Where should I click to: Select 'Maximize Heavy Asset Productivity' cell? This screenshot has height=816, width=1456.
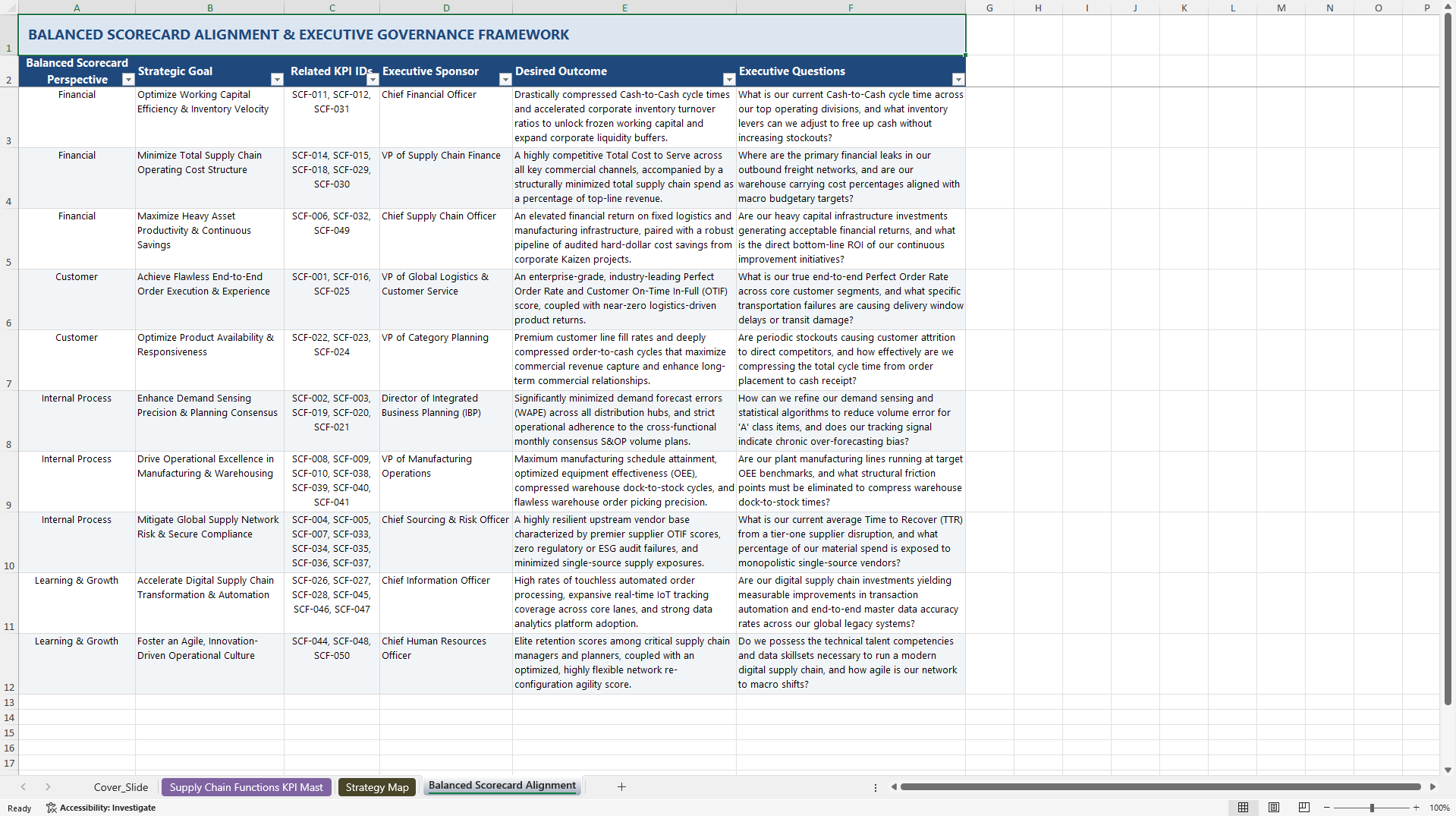209,238
